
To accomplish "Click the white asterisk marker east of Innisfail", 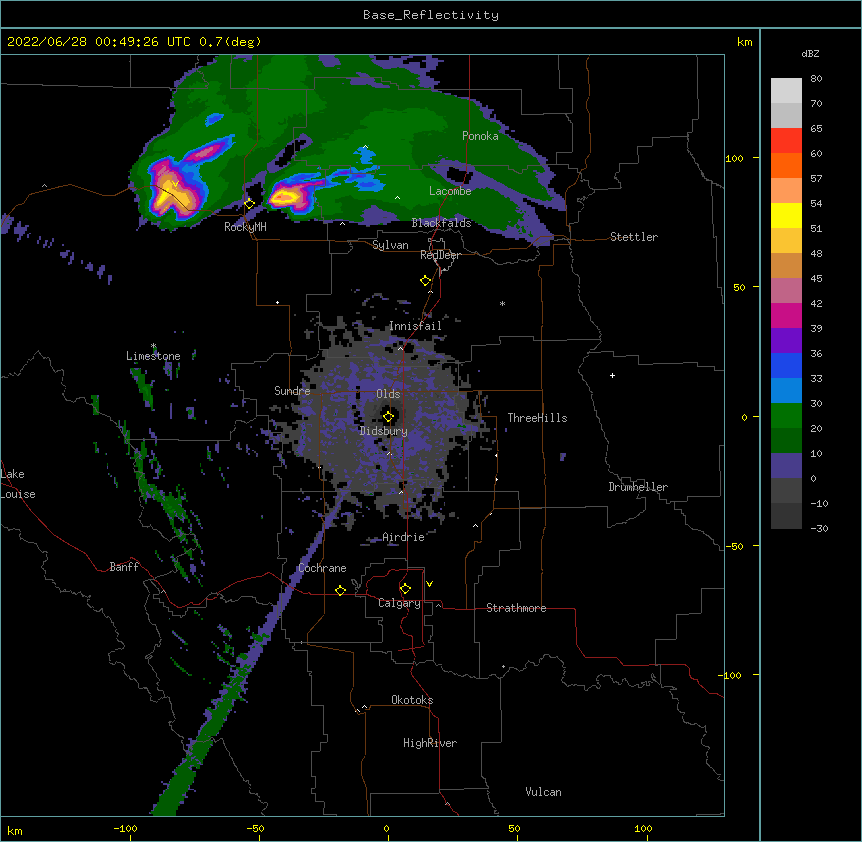I will [502, 303].
